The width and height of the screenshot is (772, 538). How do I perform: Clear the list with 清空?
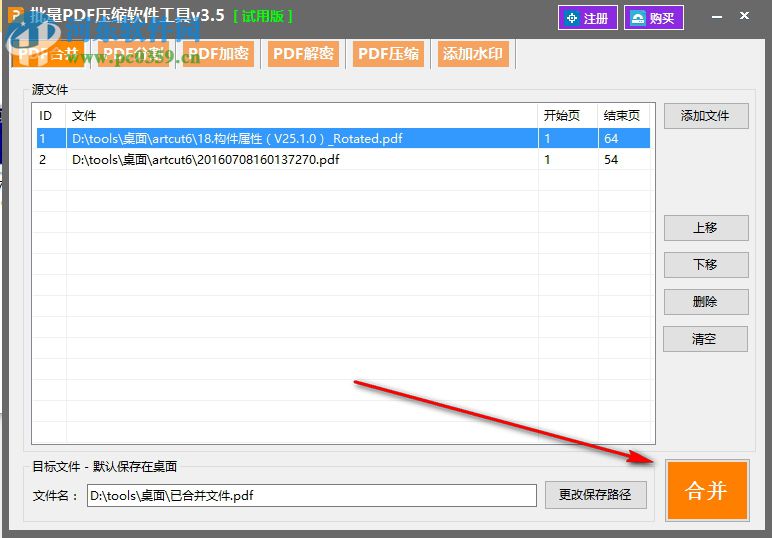point(705,339)
